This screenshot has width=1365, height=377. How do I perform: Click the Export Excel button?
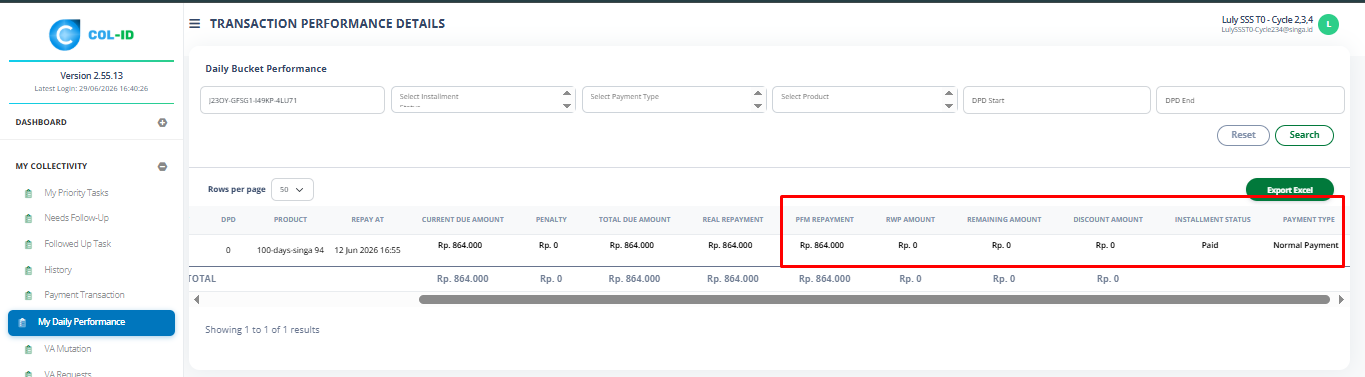point(1289,189)
